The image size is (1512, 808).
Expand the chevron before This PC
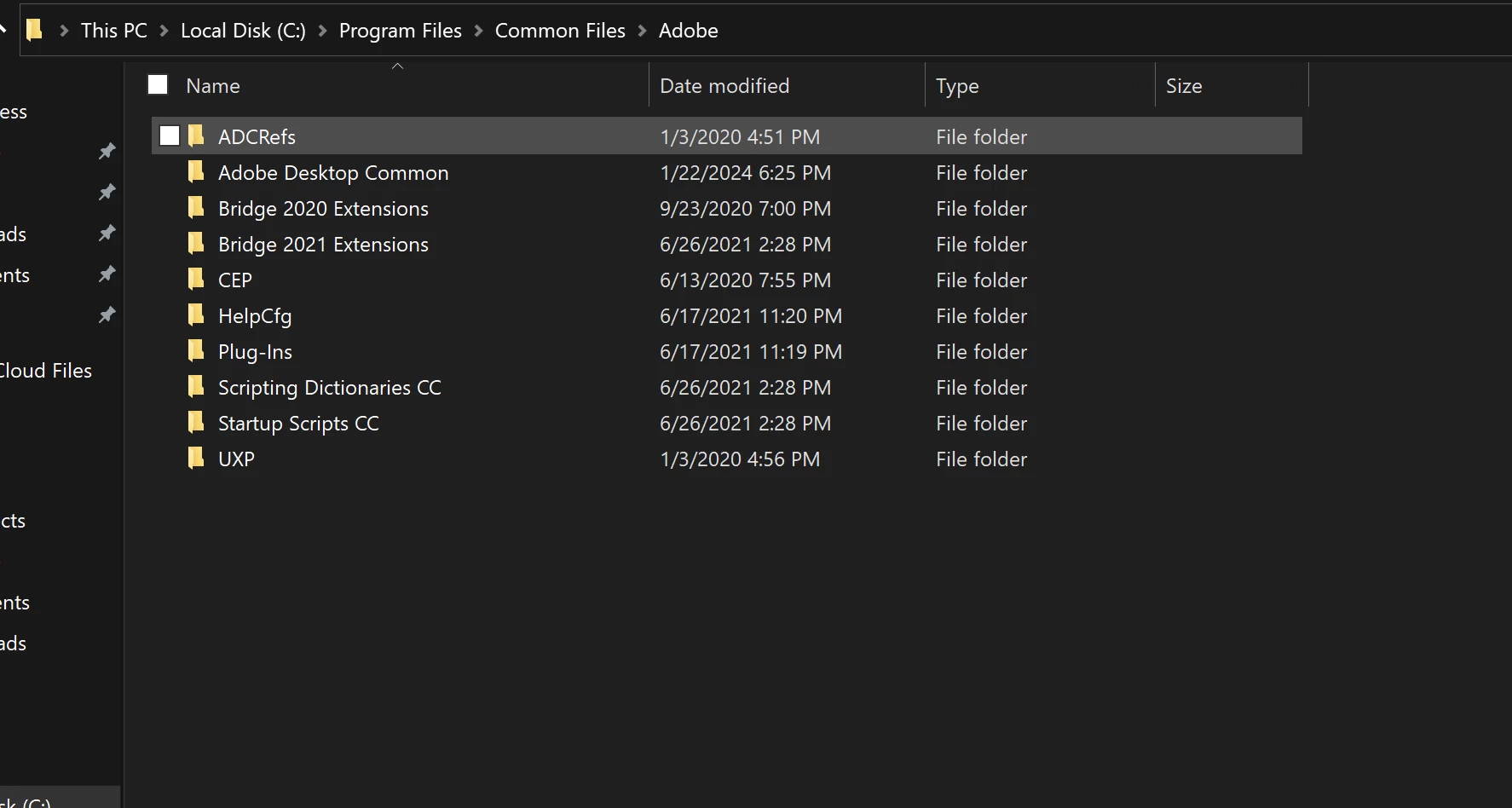(x=64, y=31)
